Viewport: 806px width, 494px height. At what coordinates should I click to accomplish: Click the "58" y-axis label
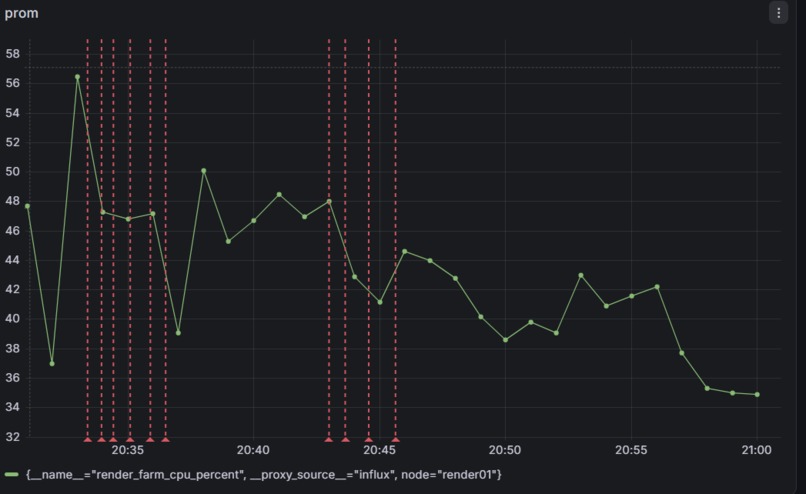[13, 54]
